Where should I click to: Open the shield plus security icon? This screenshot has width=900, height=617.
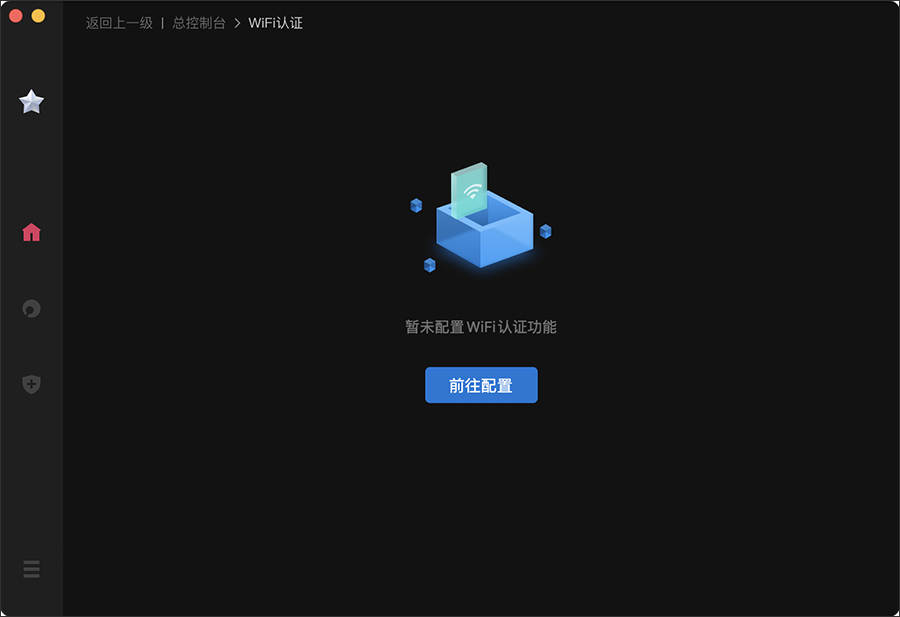[x=32, y=384]
